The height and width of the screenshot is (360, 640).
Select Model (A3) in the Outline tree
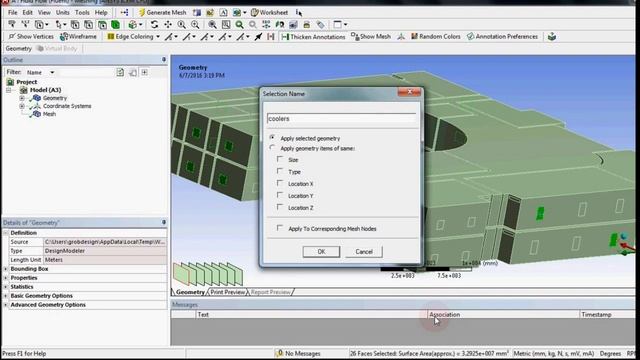(x=45, y=90)
